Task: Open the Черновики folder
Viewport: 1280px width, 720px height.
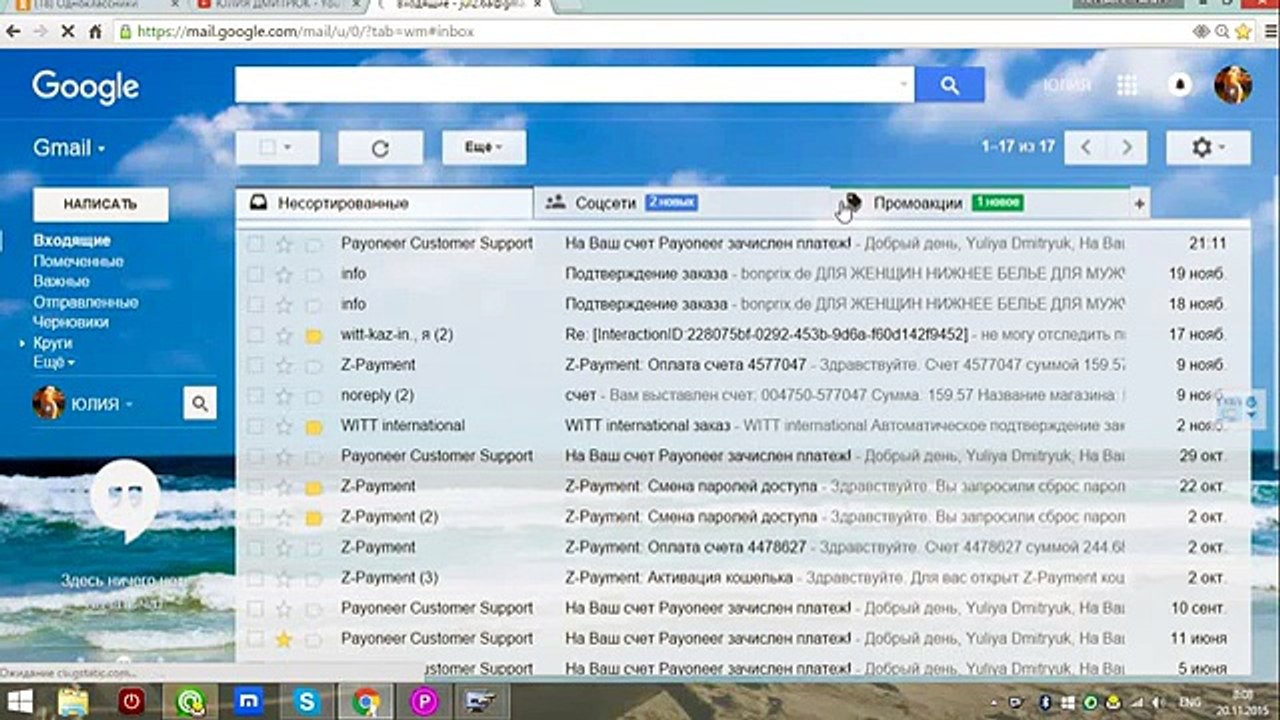Action: pyautogui.click(x=70, y=322)
